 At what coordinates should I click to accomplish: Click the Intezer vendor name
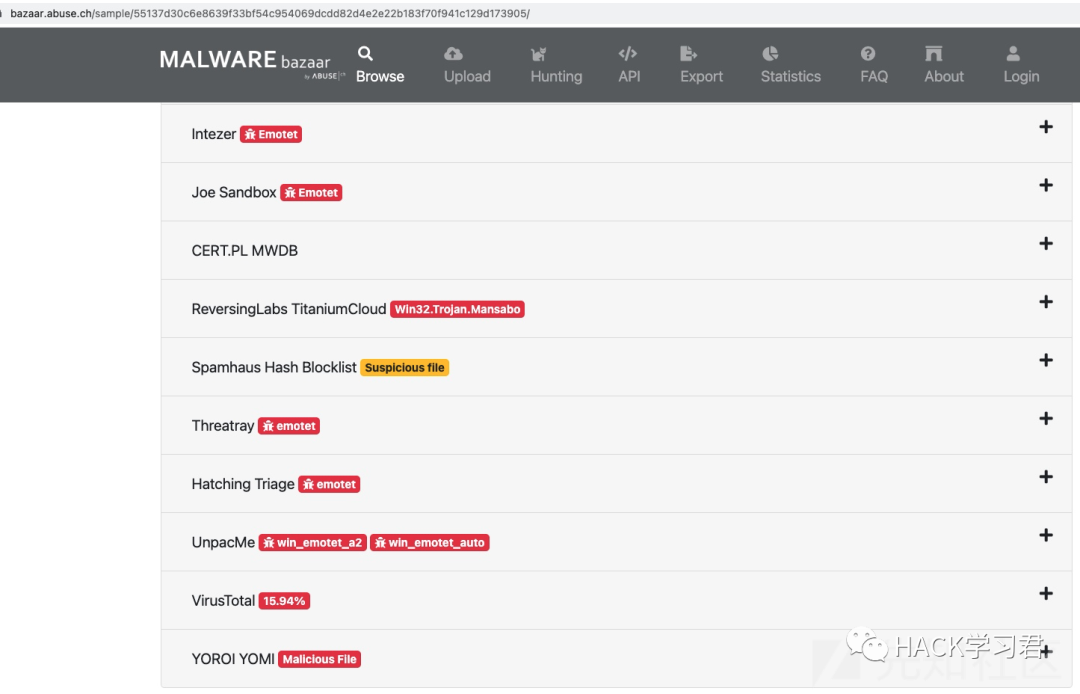[x=214, y=134]
